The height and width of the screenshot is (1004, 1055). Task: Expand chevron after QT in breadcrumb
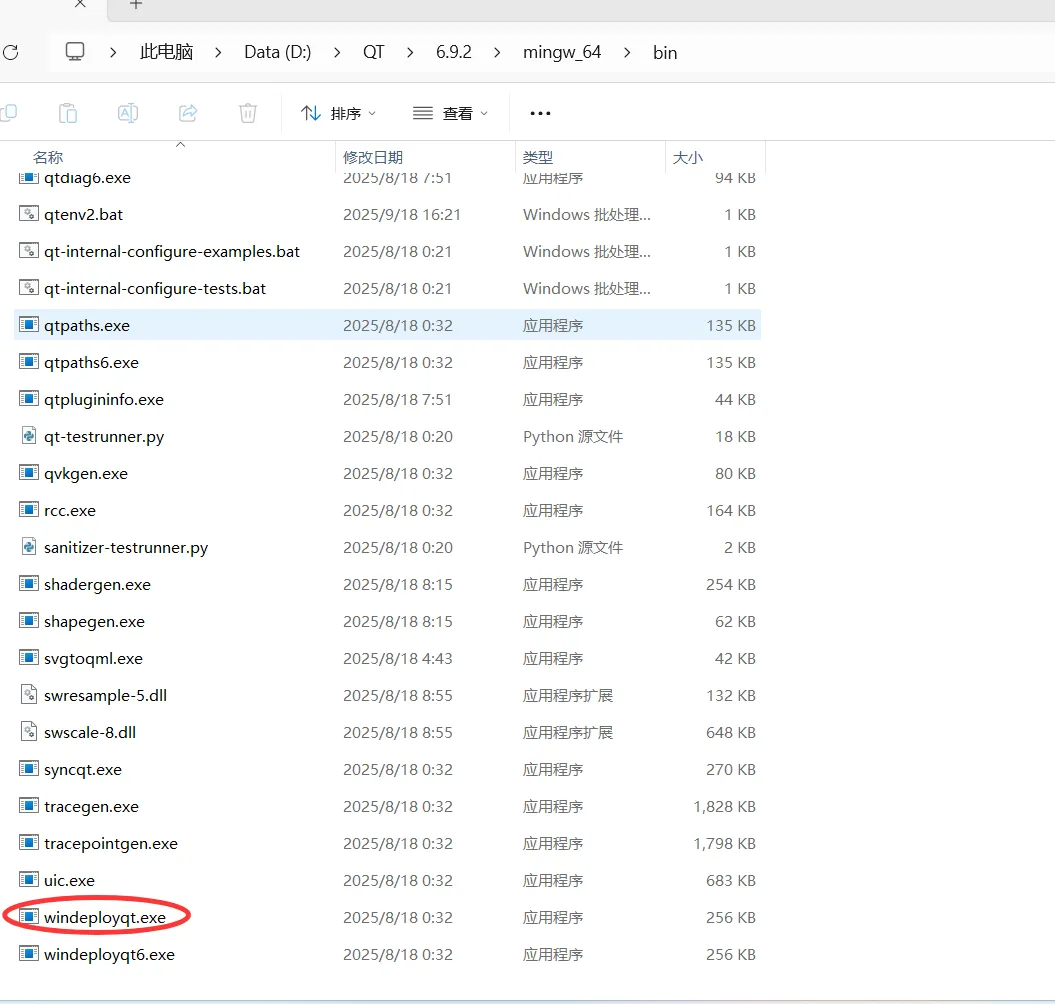coord(410,52)
